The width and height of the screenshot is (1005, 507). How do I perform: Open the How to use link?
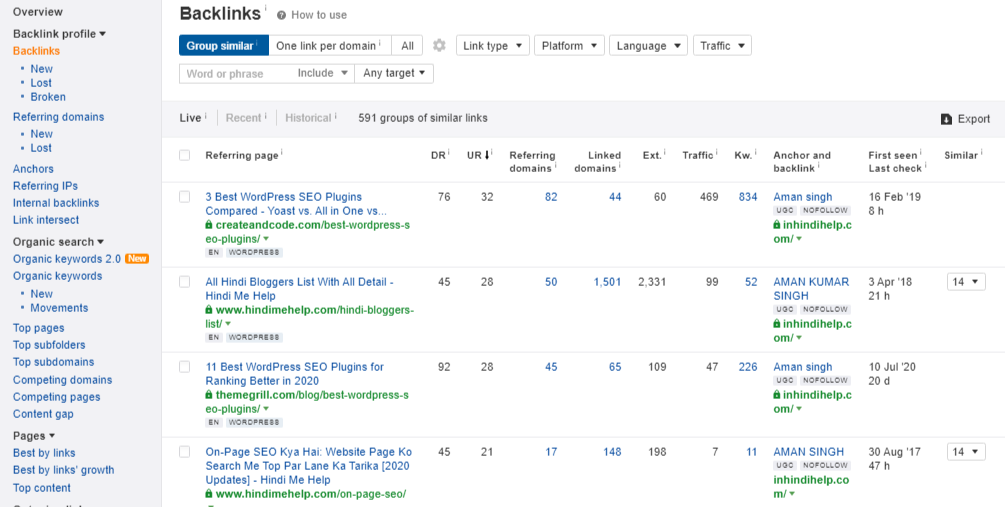tap(319, 15)
